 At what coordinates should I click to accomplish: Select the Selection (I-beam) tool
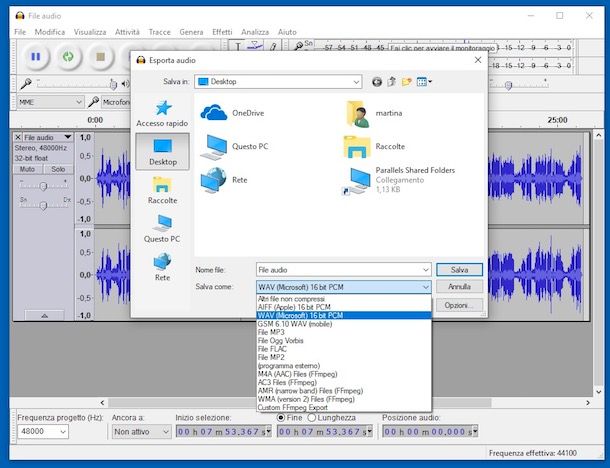coord(237,46)
